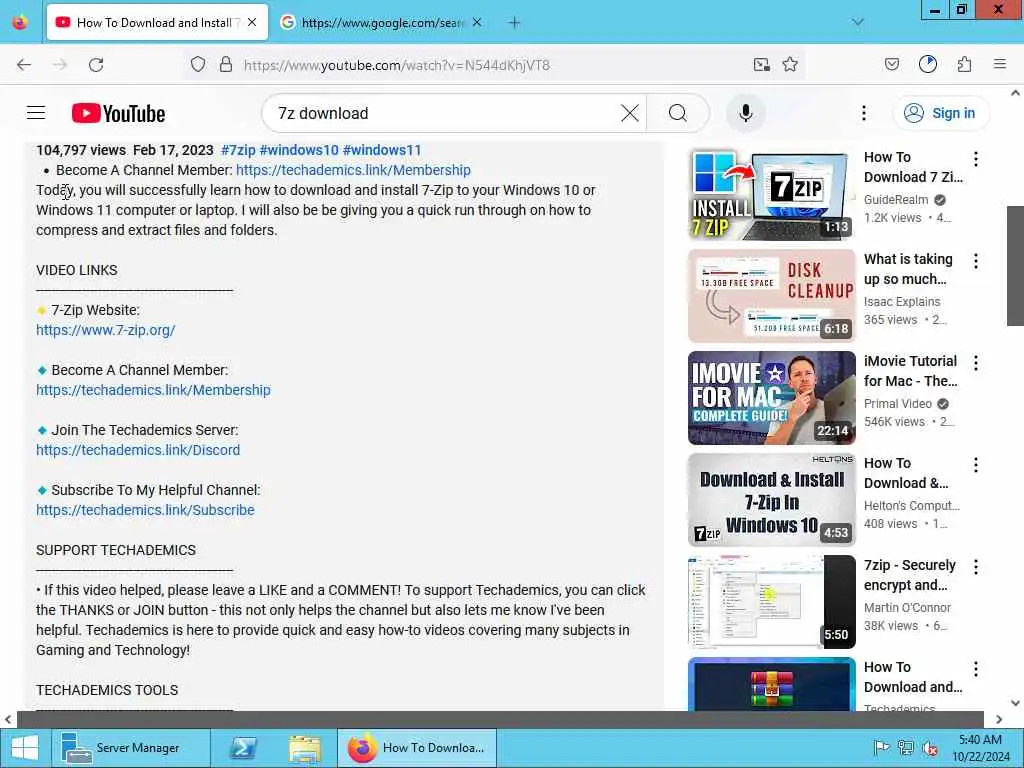Screen dimensions: 1024x768
Task: Open the taskbar clock and date
Action: click(x=980, y=748)
